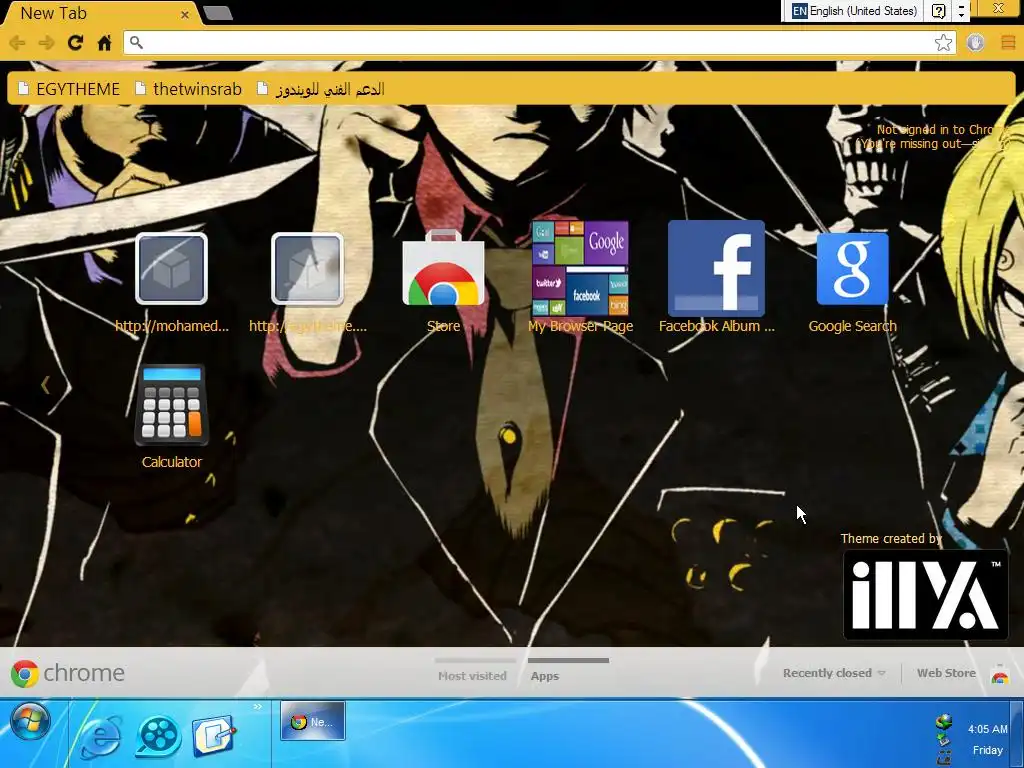The image size is (1024, 768).
Task: Expand the quick launch overflow chevron
Action: [x=257, y=706]
